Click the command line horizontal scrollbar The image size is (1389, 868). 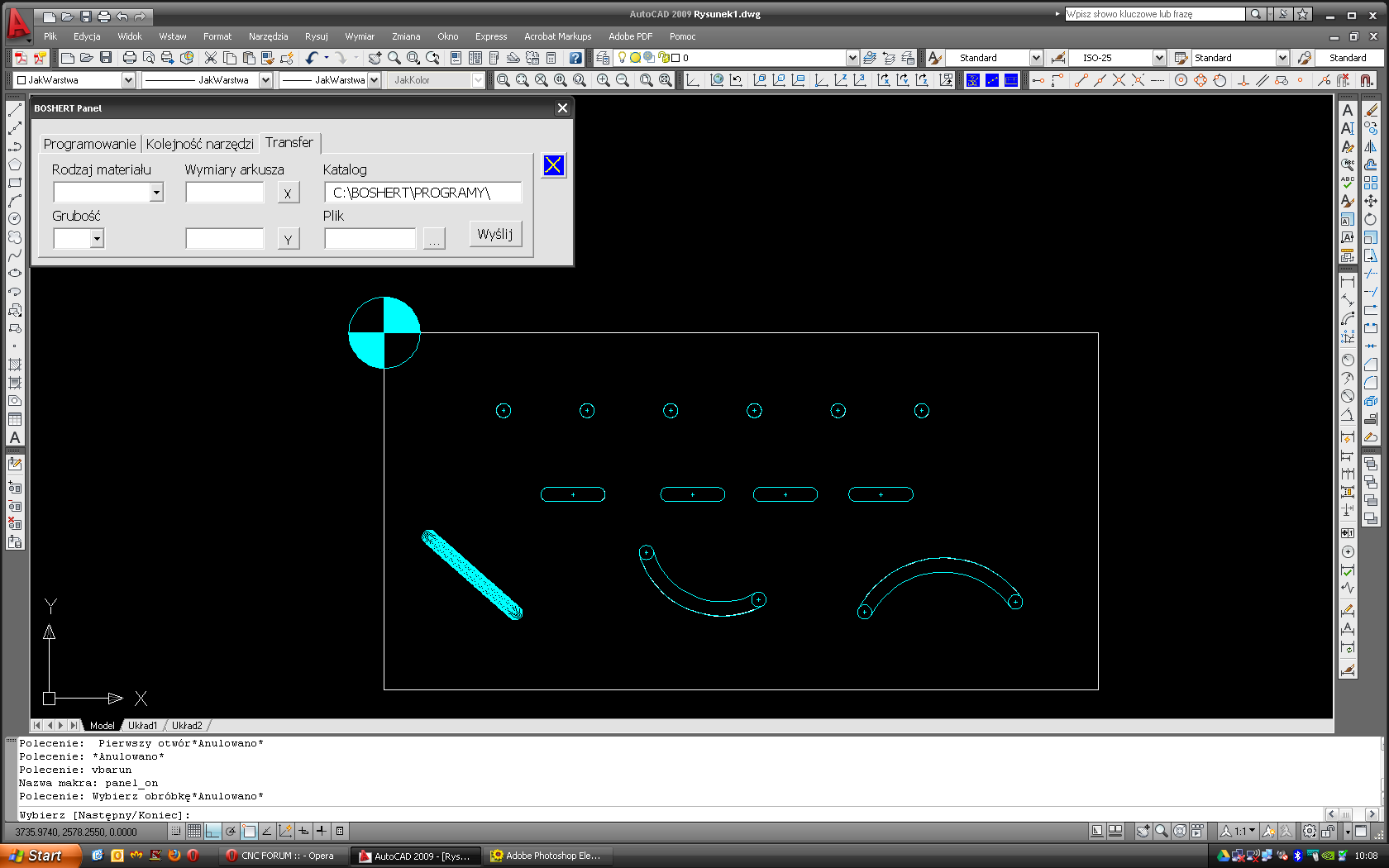[x=1351, y=814]
